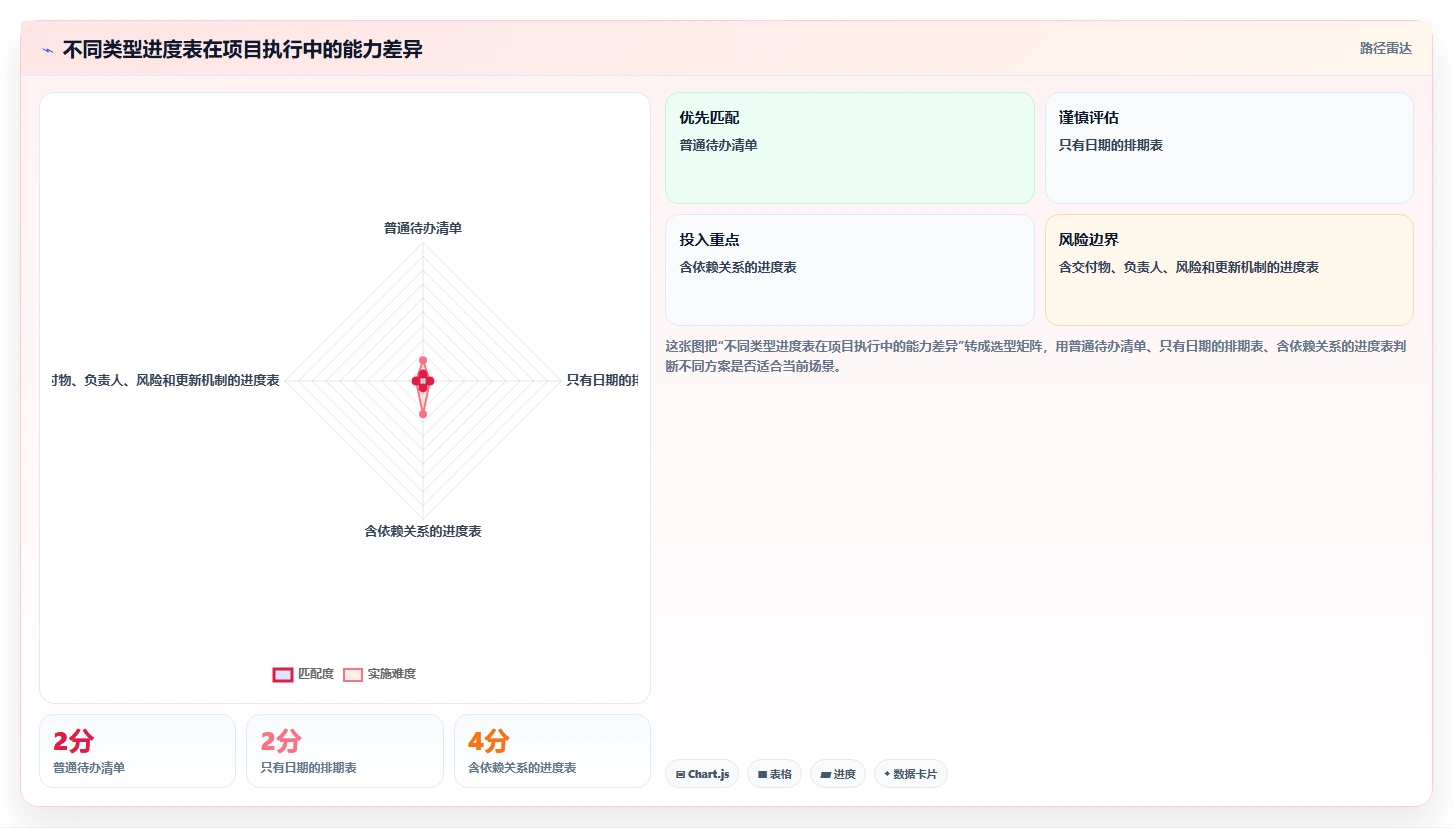Image resolution: width=1453 pixels, height=828 pixels.
Task: Click 含依赖关系的进度表 text in 投入重点 card
Action: click(738, 267)
